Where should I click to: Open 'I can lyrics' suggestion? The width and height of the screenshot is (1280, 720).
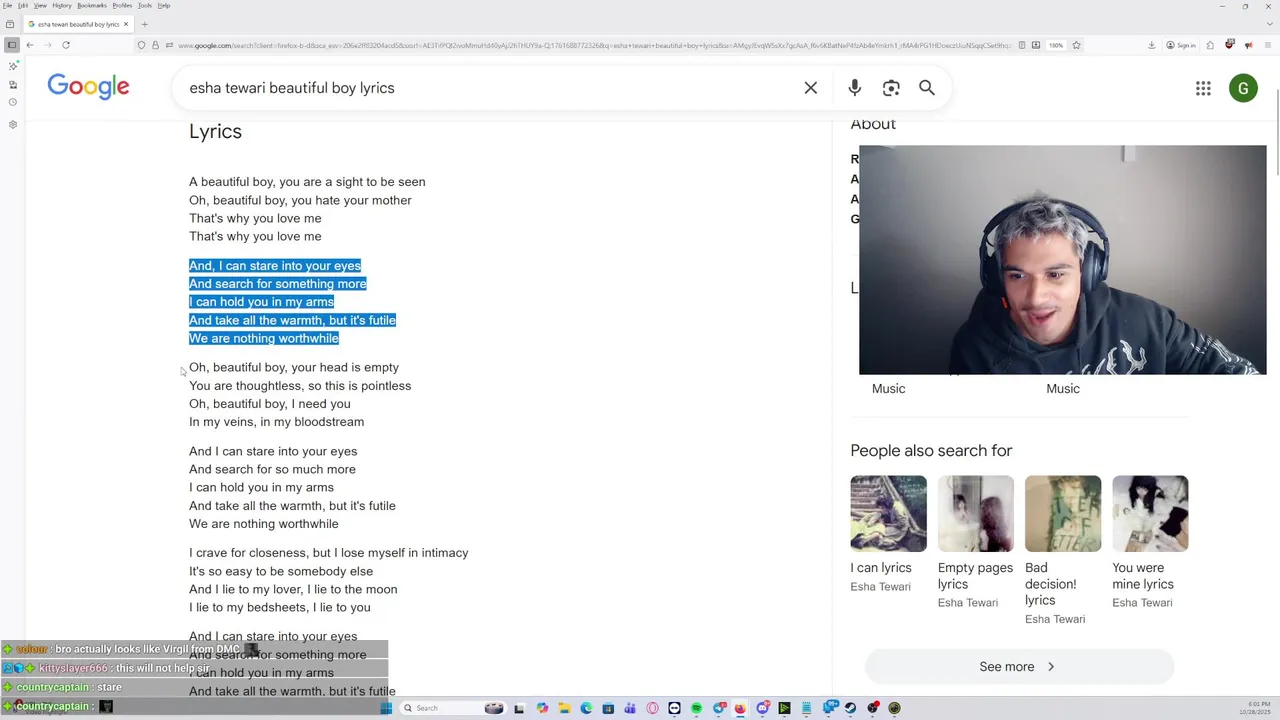pyautogui.click(x=881, y=568)
